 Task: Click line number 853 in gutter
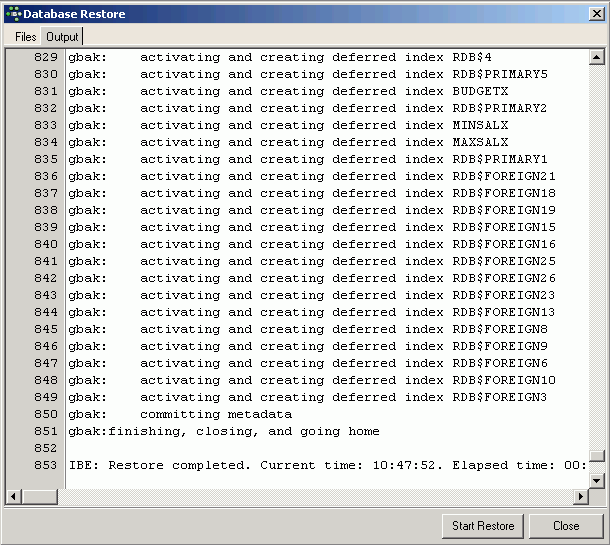click(46, 465)
